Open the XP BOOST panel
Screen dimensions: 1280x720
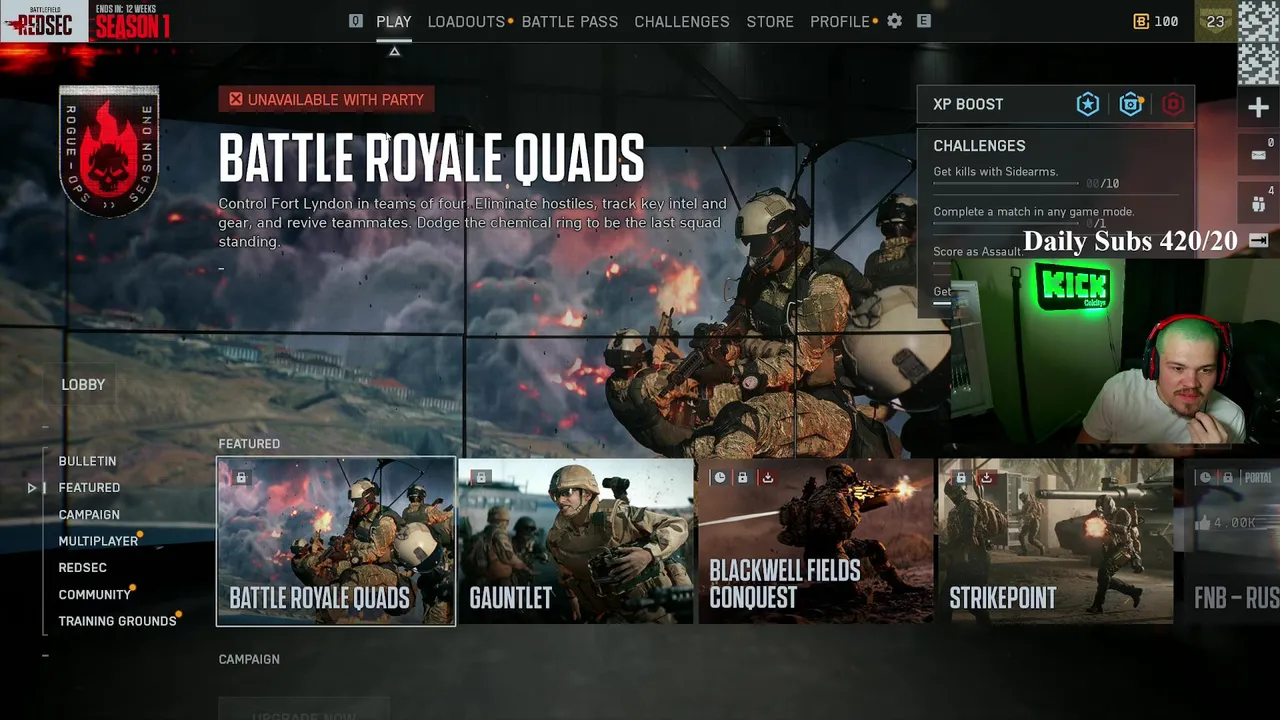[x=1056, y=104]
